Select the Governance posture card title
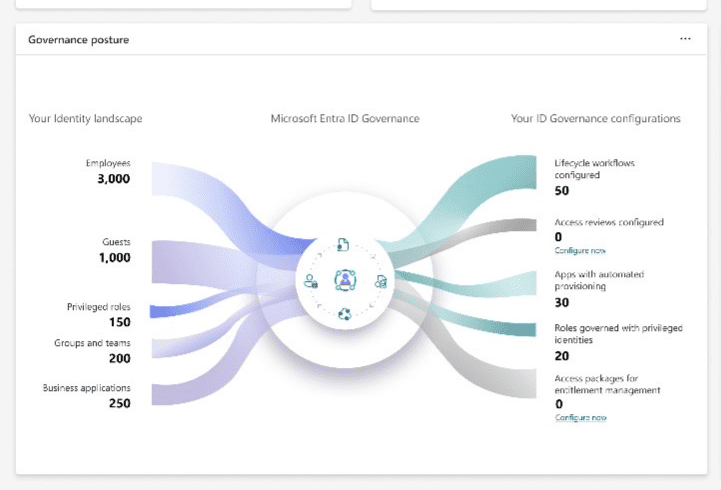Screen dimensions: 721x490 (x=79, y=40)
